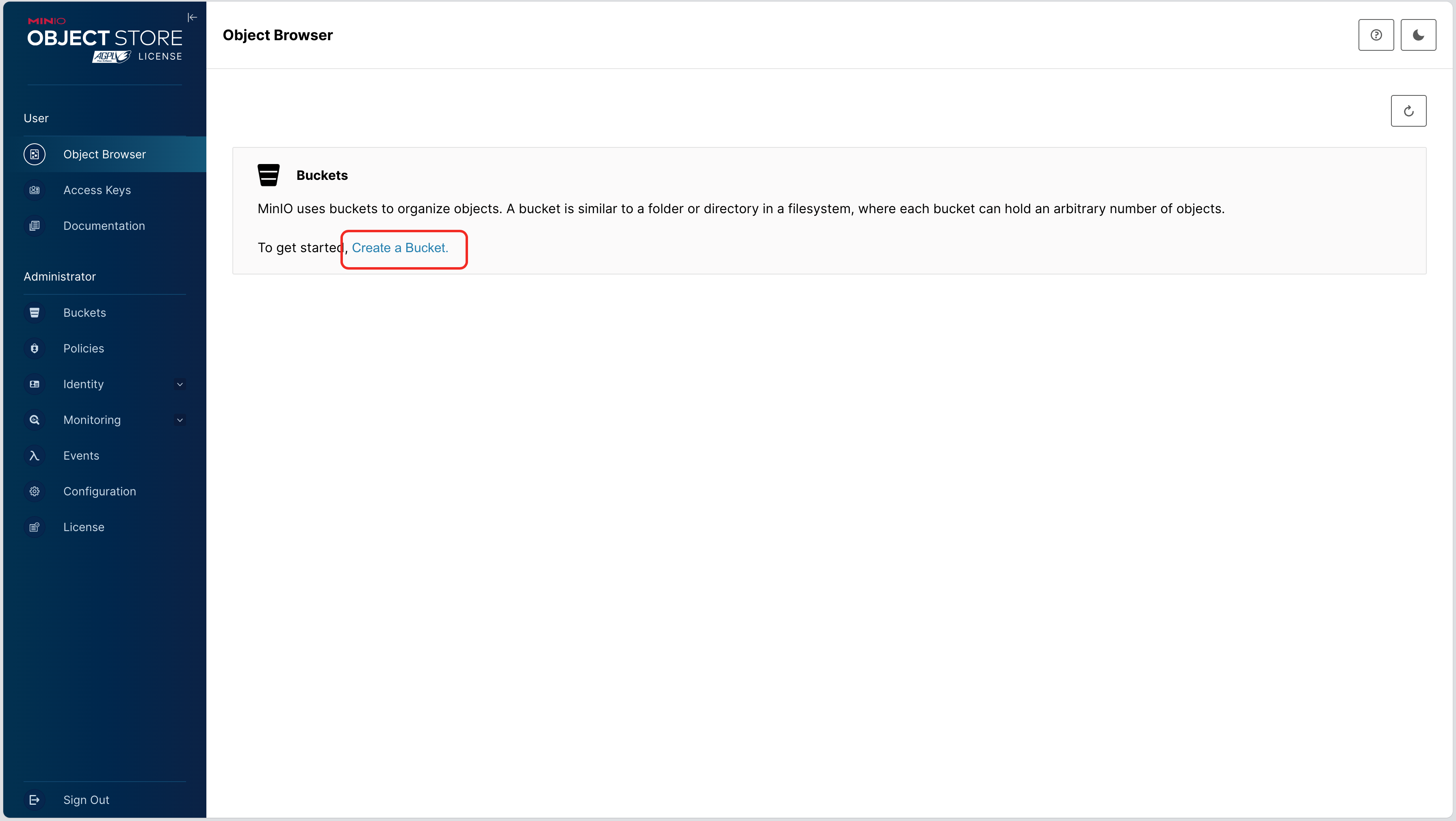Screen dimensions: 1456x821
Task: Open the Documentation menu item
Action: click(104, 225)
